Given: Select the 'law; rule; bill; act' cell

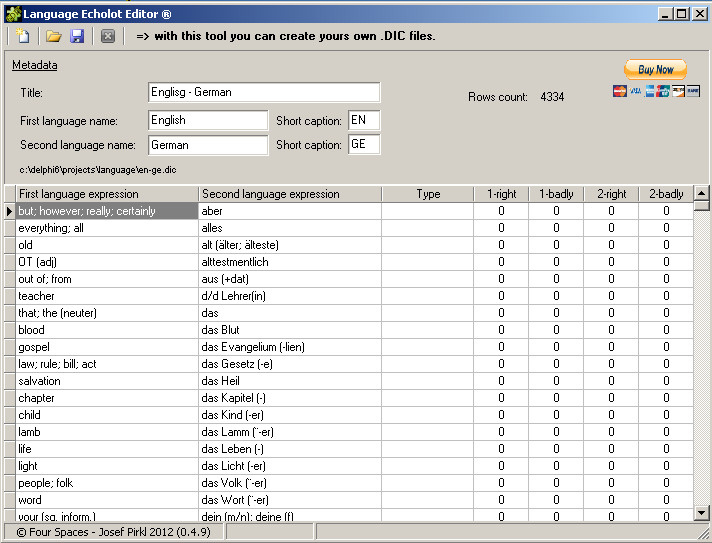Looking at the screenshot, I should pyautogui.click(x=107, y=364).
